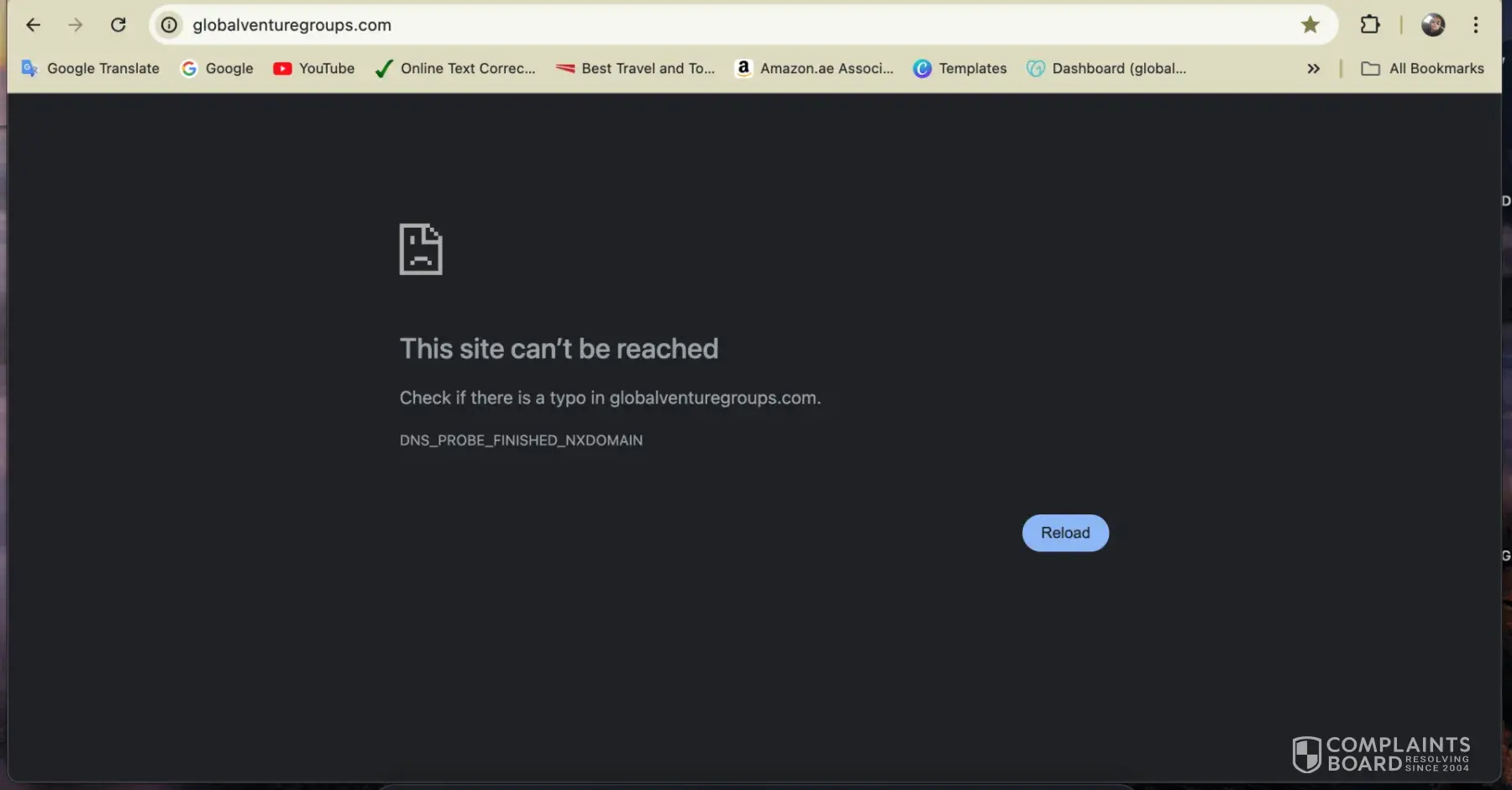Open the Chrome three-dot menu
Screen dimensions: 1512x790
pyautogui.click(x=1476, y=25)
